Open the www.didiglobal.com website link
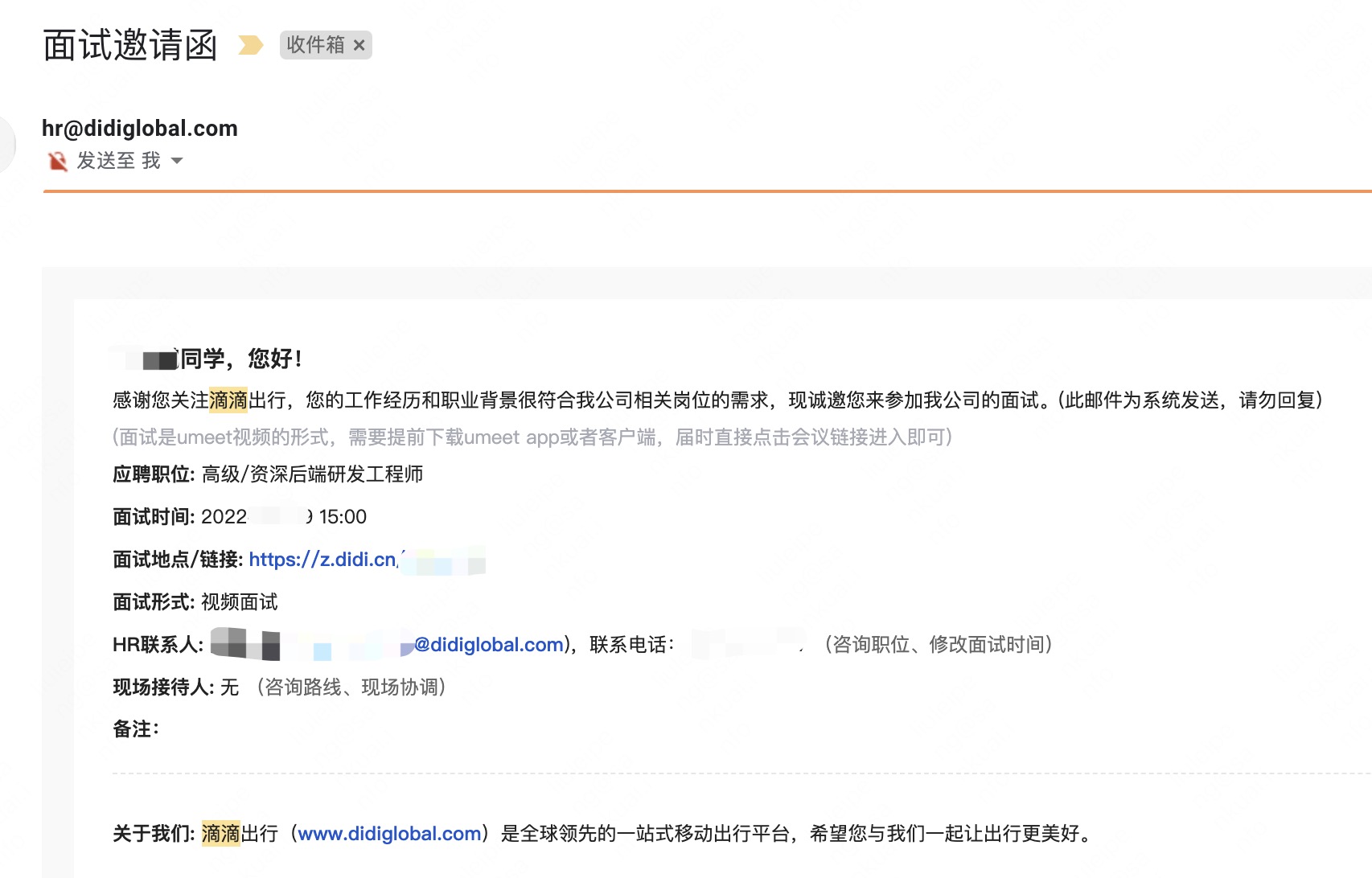Image resolution: width=1372 pixels, height=878 pixels. pos(389,834)
